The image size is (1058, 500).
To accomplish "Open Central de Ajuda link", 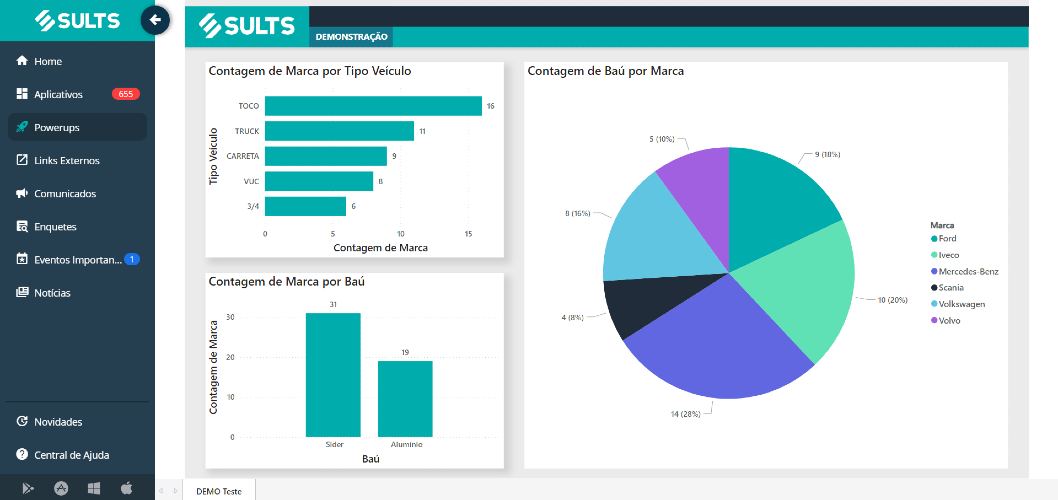I will point(78,454).
